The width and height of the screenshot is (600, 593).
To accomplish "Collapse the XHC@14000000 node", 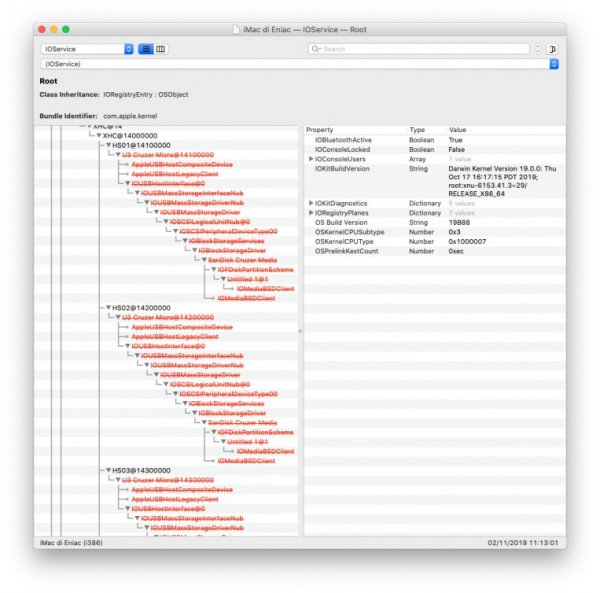I will click(x=99, y=136).
